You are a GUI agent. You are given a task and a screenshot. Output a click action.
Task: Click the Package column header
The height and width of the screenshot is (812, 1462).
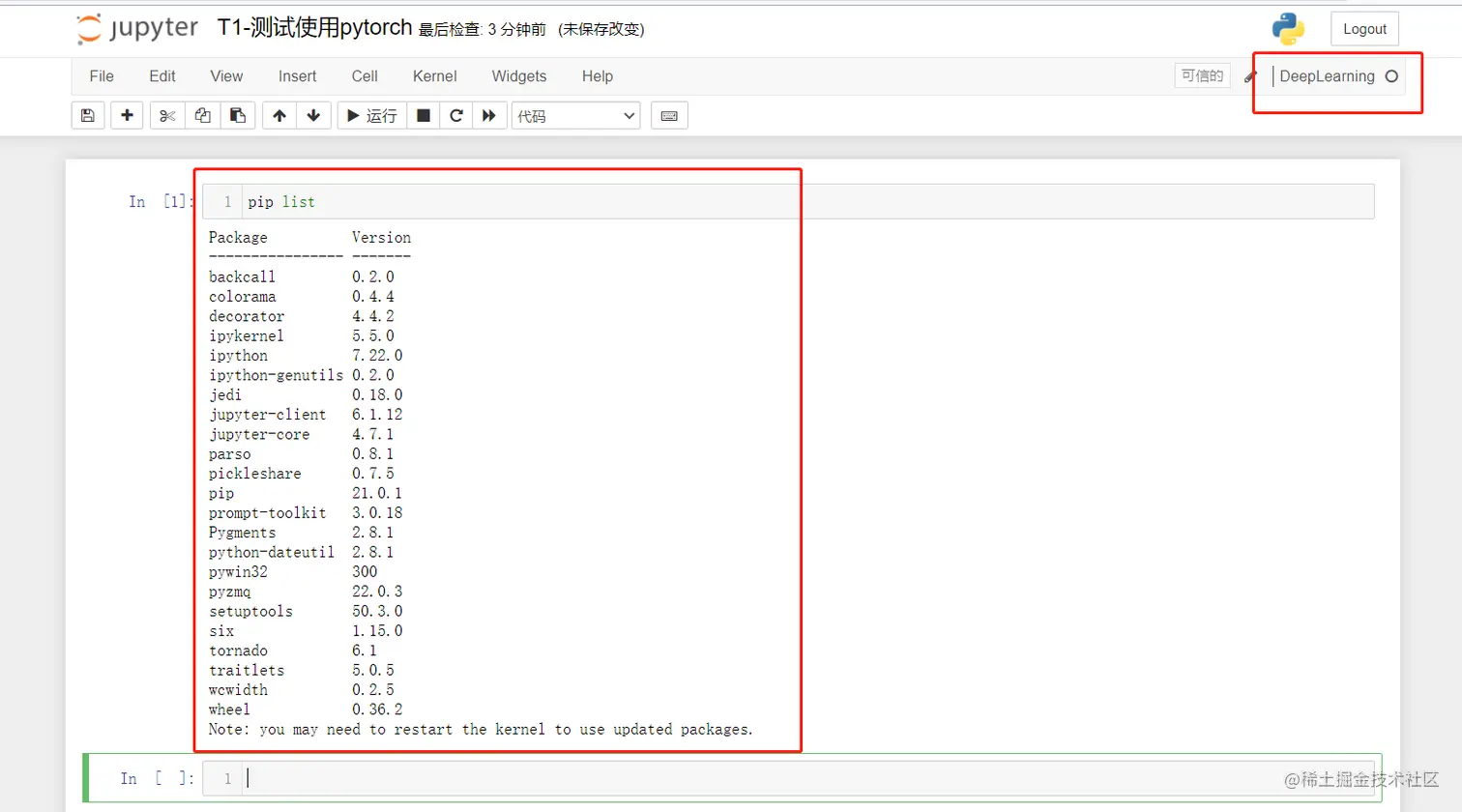[238, 238]
